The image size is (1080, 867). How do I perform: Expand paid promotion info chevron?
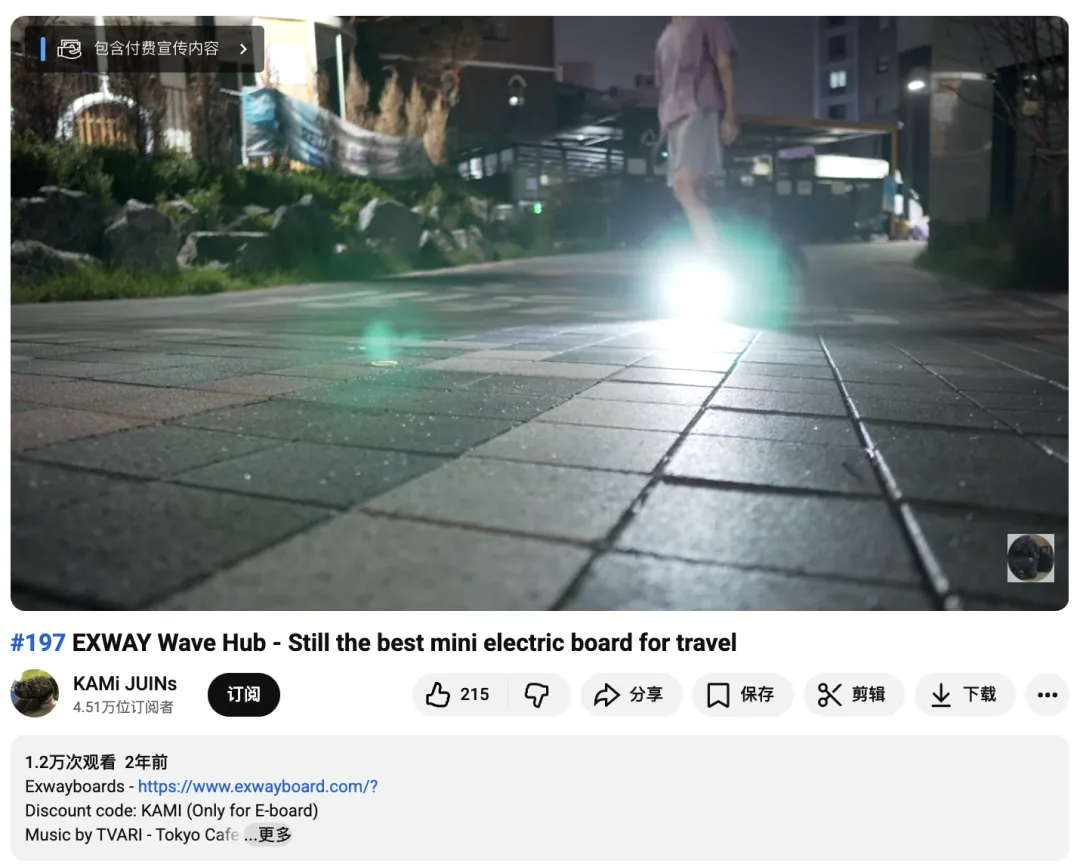tap(243, 49)
